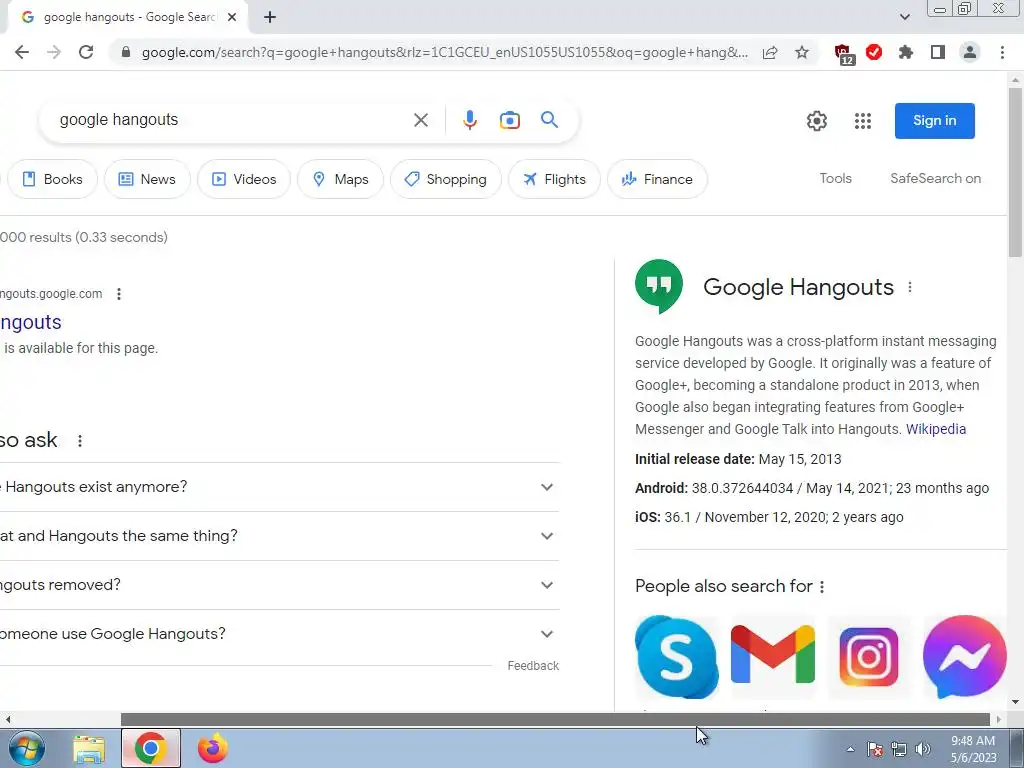Image resolution: width=1024 pixels, height=768 pixels.
Task: Click the horizontal scrollbar thumb
Action: 555,720
